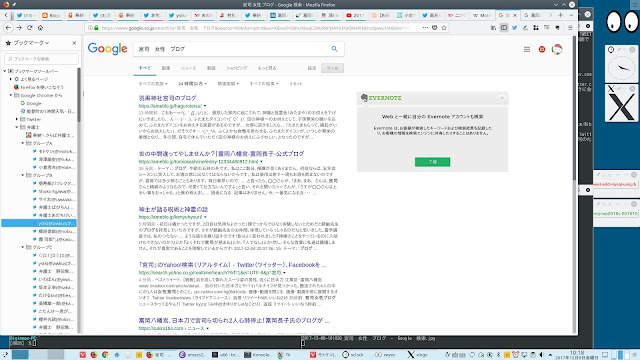The width and height of the screenshot is (640, 360).
Task: Click the four-squares extension icon in toolbar
Action: pyautogui.click(x=536, y=28)
